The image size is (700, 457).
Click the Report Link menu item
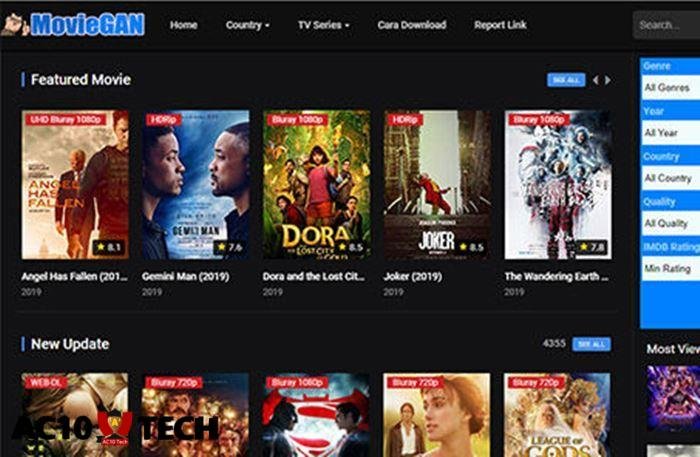(500, 25)
